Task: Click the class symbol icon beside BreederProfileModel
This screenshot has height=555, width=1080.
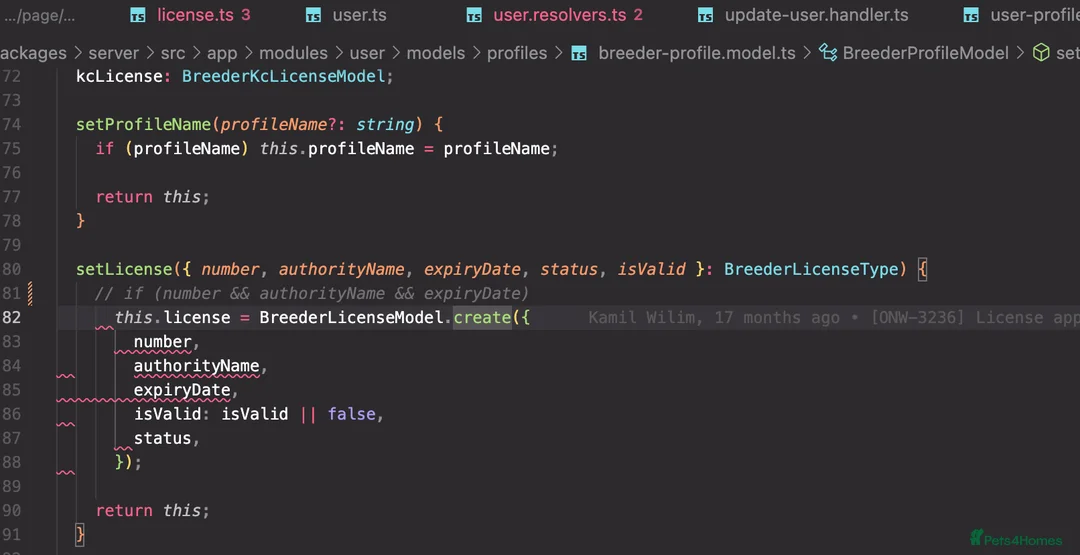Action: [827, 53]
